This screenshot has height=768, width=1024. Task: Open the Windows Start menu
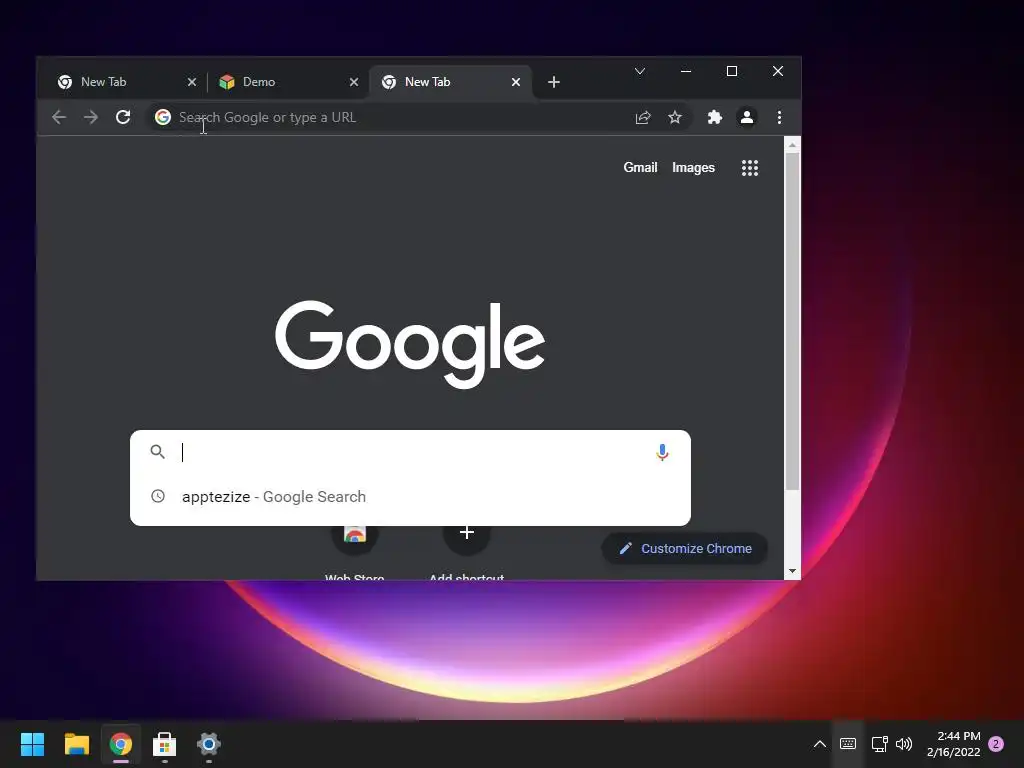(32, 744)
